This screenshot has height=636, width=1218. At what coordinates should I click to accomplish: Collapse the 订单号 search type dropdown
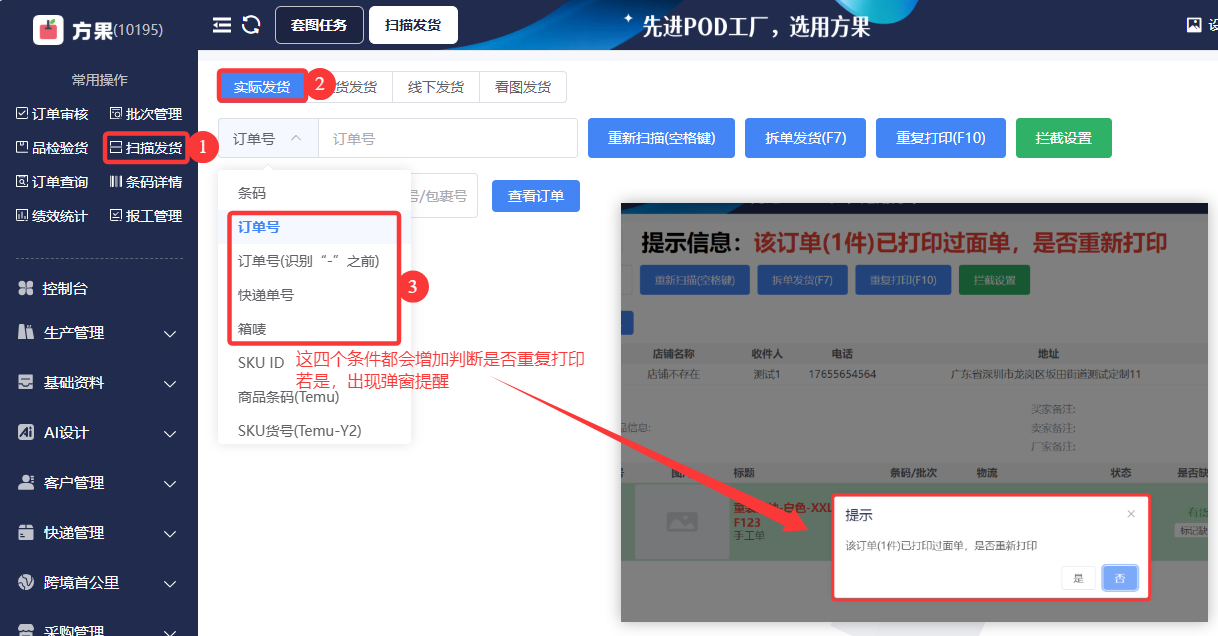pos(268,138)
